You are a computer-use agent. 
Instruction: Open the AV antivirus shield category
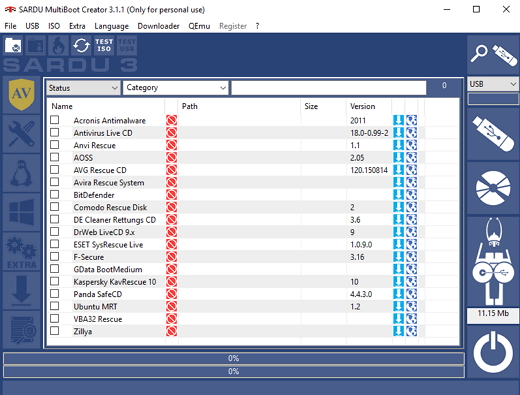point(22,94)
